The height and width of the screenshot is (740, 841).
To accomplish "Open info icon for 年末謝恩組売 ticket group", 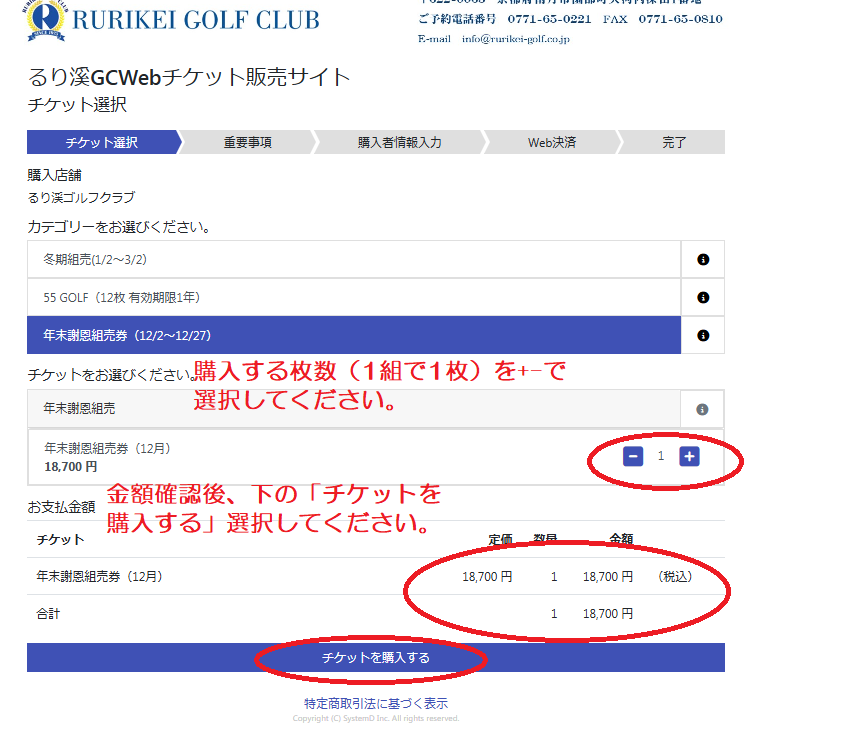I will point(702,409).
